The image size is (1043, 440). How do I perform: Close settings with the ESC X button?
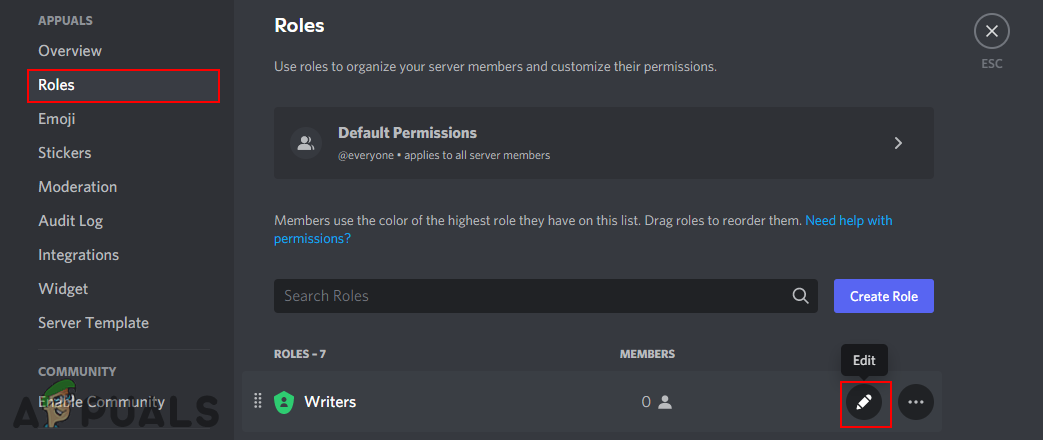tap(991, 31)
